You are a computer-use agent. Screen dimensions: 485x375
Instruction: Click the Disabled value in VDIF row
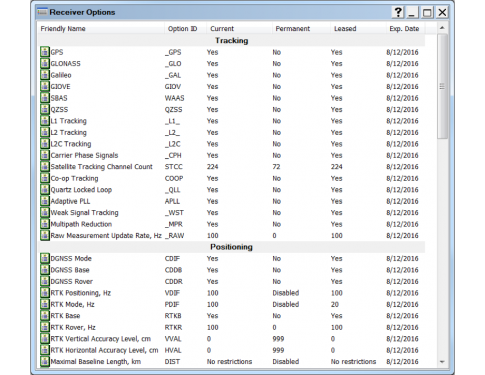tap(286, 293)
